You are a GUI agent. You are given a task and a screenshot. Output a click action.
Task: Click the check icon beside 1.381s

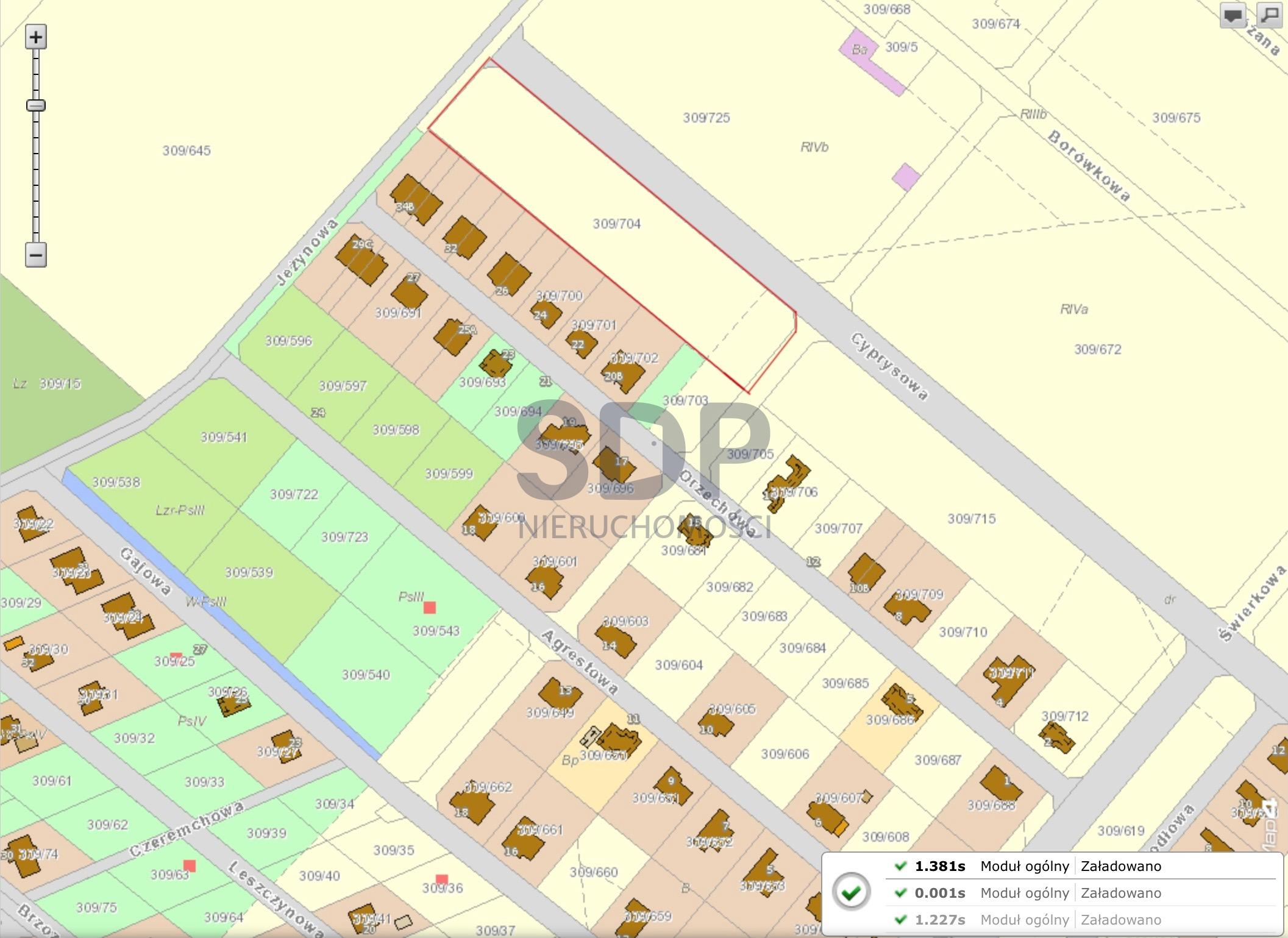[900, 866]
